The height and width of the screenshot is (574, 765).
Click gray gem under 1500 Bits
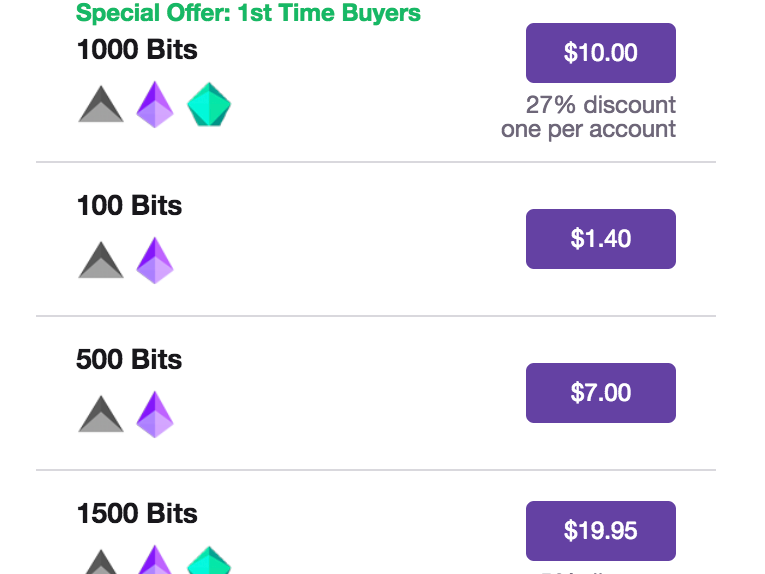(x=101, y=561)
